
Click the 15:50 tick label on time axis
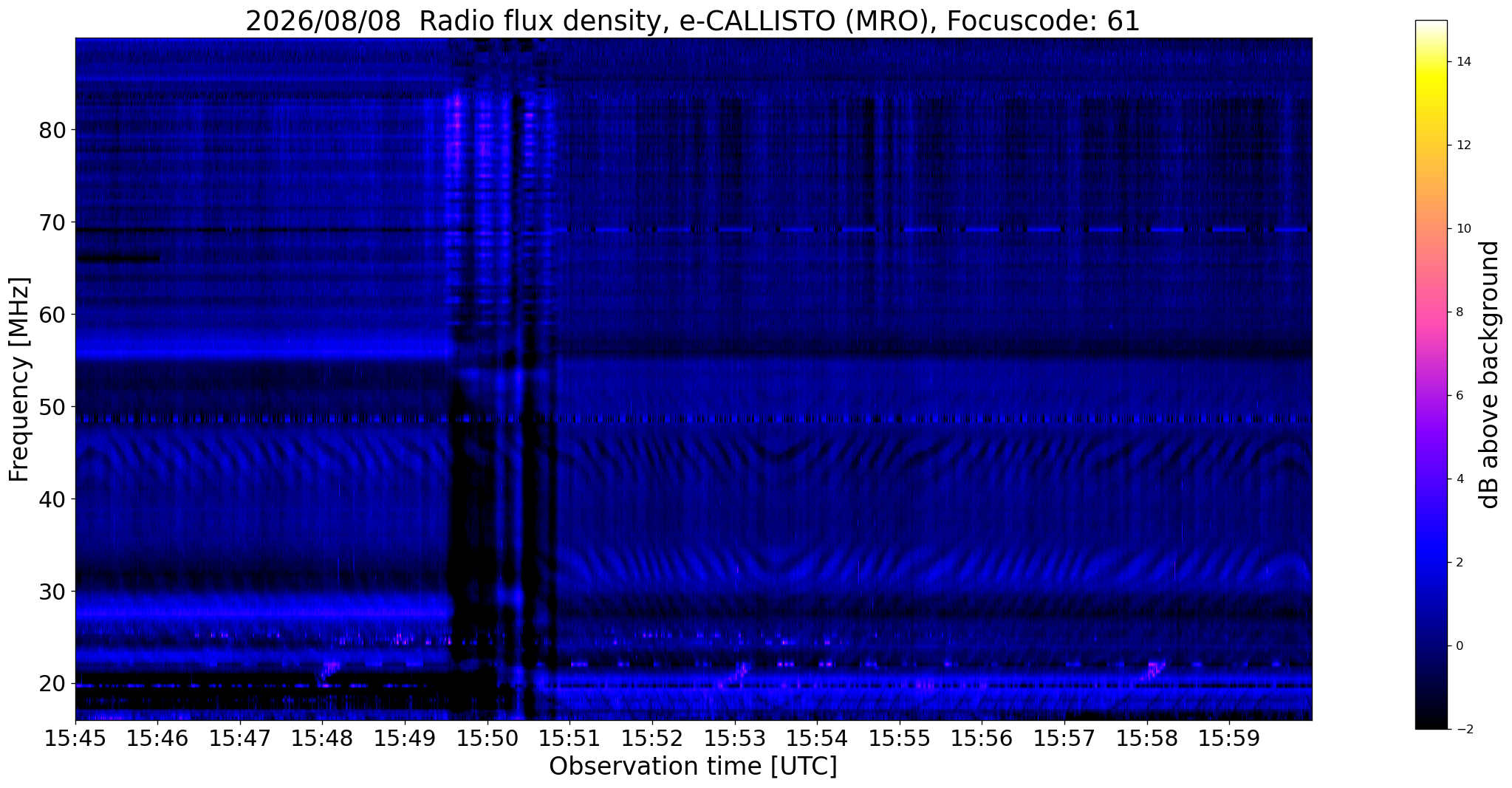tap(487, 739)
